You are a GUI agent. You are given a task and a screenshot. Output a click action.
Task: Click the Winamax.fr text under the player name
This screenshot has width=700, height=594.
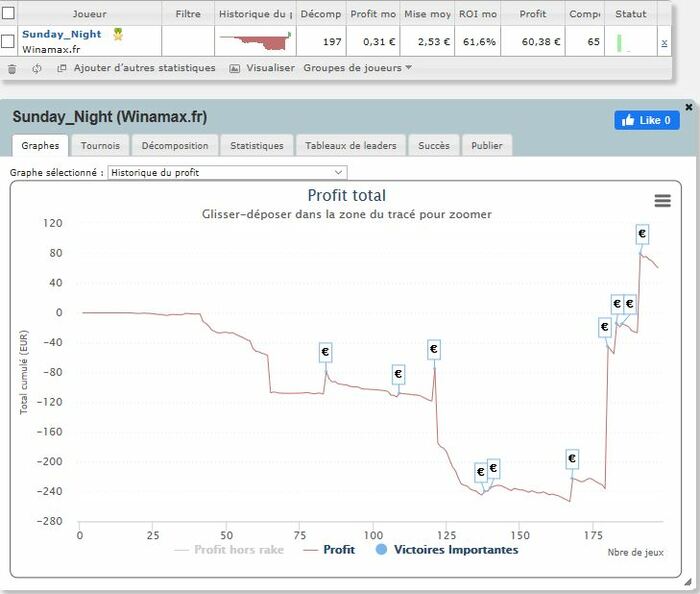pos(51,50)
